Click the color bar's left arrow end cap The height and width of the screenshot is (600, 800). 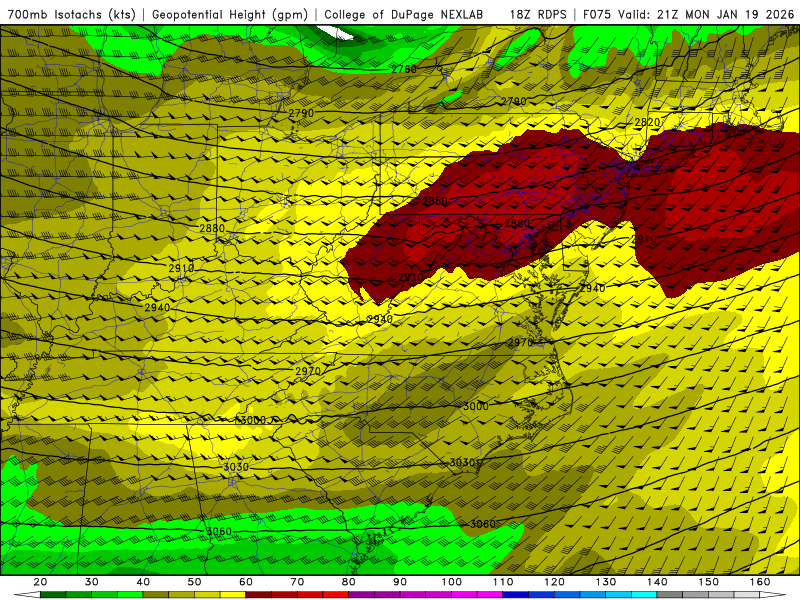click(27, 594)
